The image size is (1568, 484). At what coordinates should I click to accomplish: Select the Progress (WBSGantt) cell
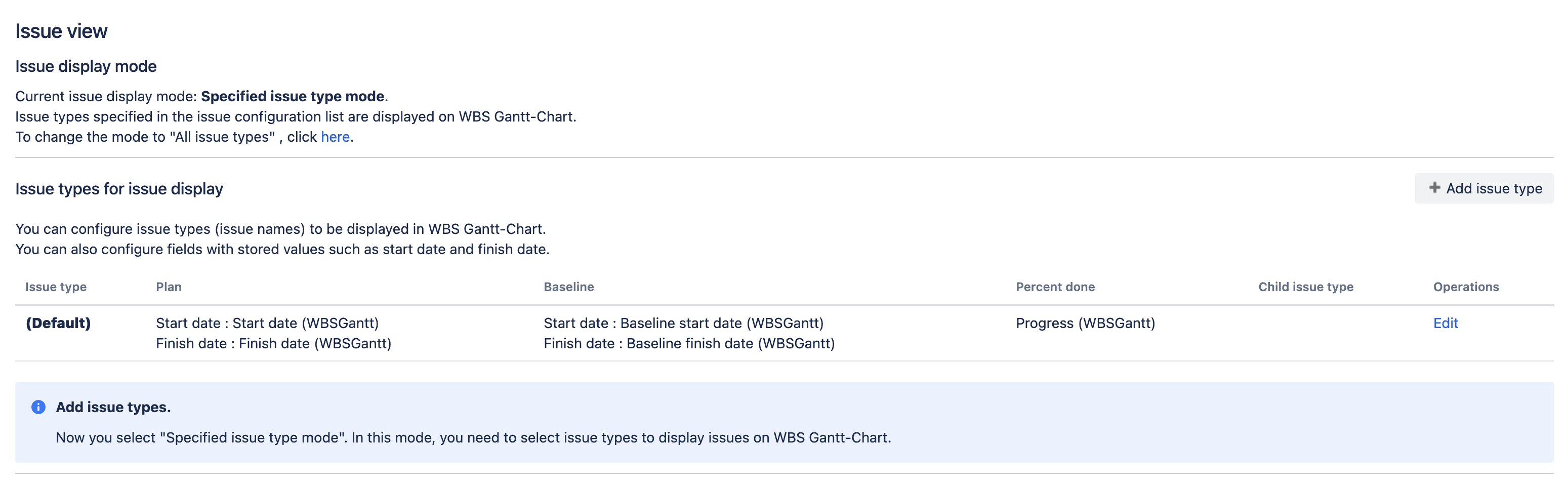[1085, 324]
